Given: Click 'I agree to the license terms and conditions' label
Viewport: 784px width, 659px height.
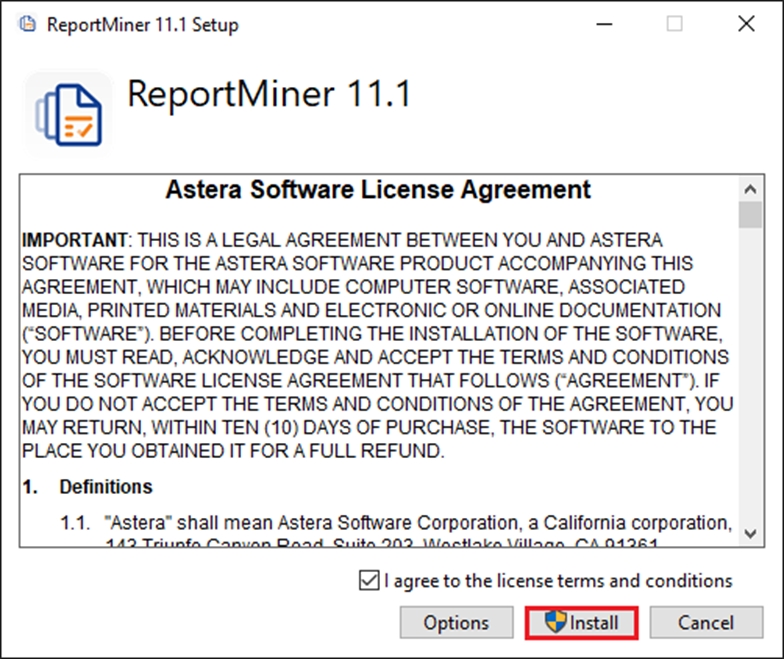Looking at the screenshot, I should click(x=558, y=580).
